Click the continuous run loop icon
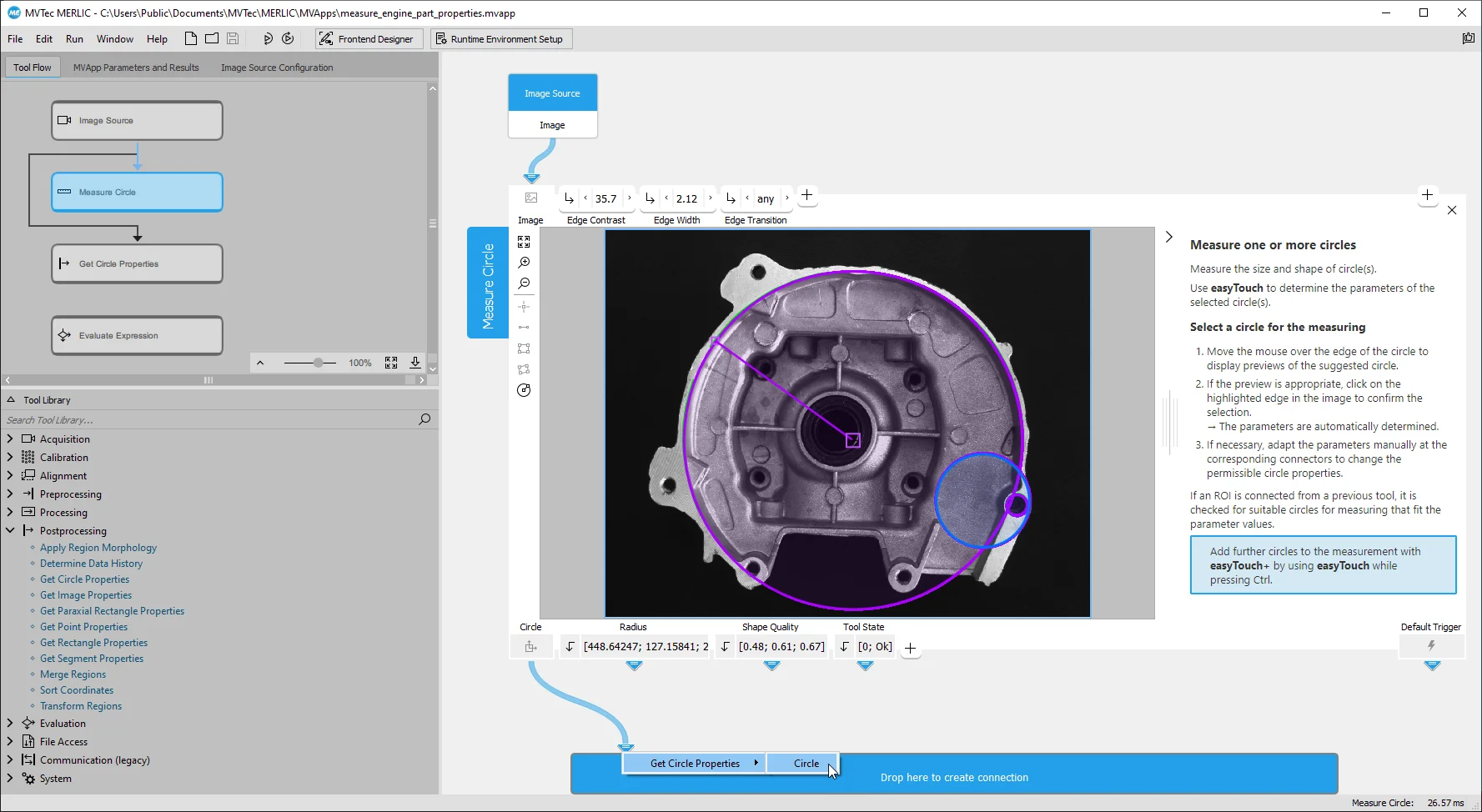 pyautogui.click(x=288, y=38)
